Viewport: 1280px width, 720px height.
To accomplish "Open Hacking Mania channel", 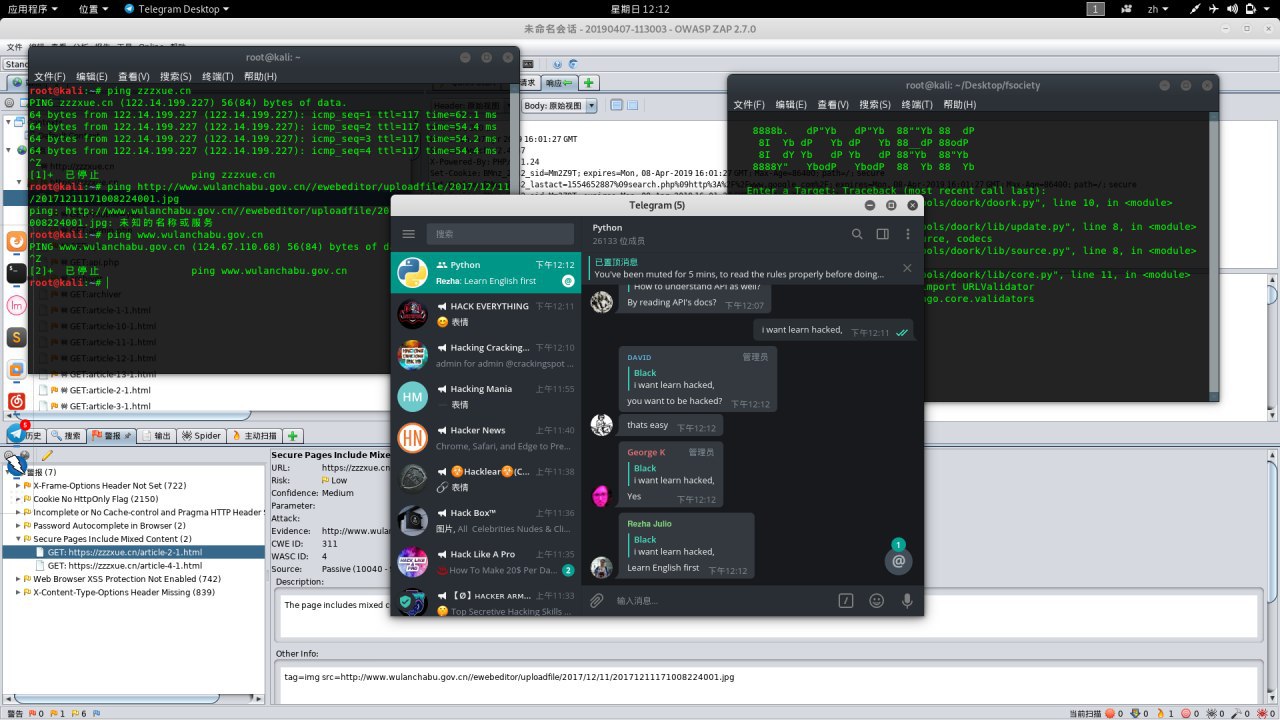I will coord(485,397).
